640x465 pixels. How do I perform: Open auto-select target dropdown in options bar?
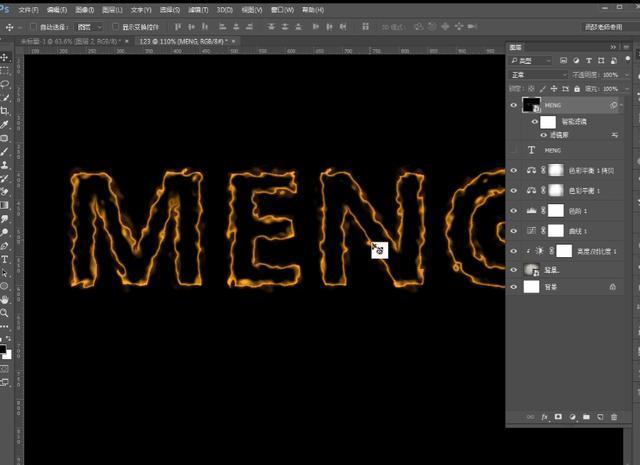click(x=89, y=27)
